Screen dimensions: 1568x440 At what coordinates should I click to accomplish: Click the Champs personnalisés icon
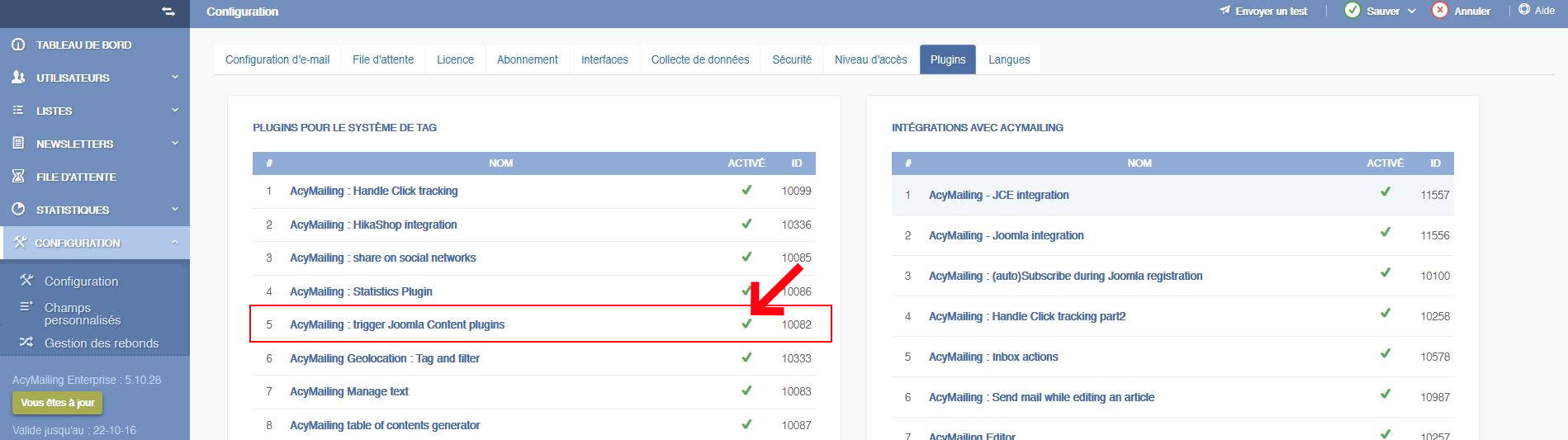pyautogui.click(x=26, y=307)
